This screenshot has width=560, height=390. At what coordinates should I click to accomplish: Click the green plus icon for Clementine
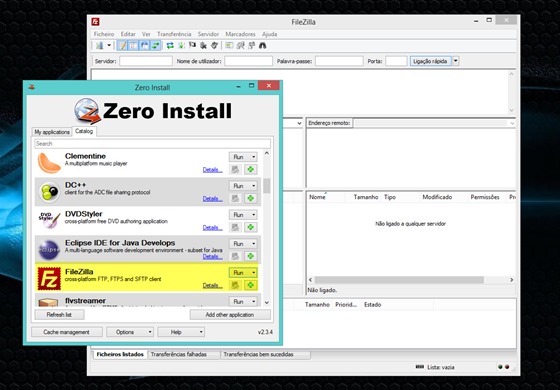[x=251, y=169]
